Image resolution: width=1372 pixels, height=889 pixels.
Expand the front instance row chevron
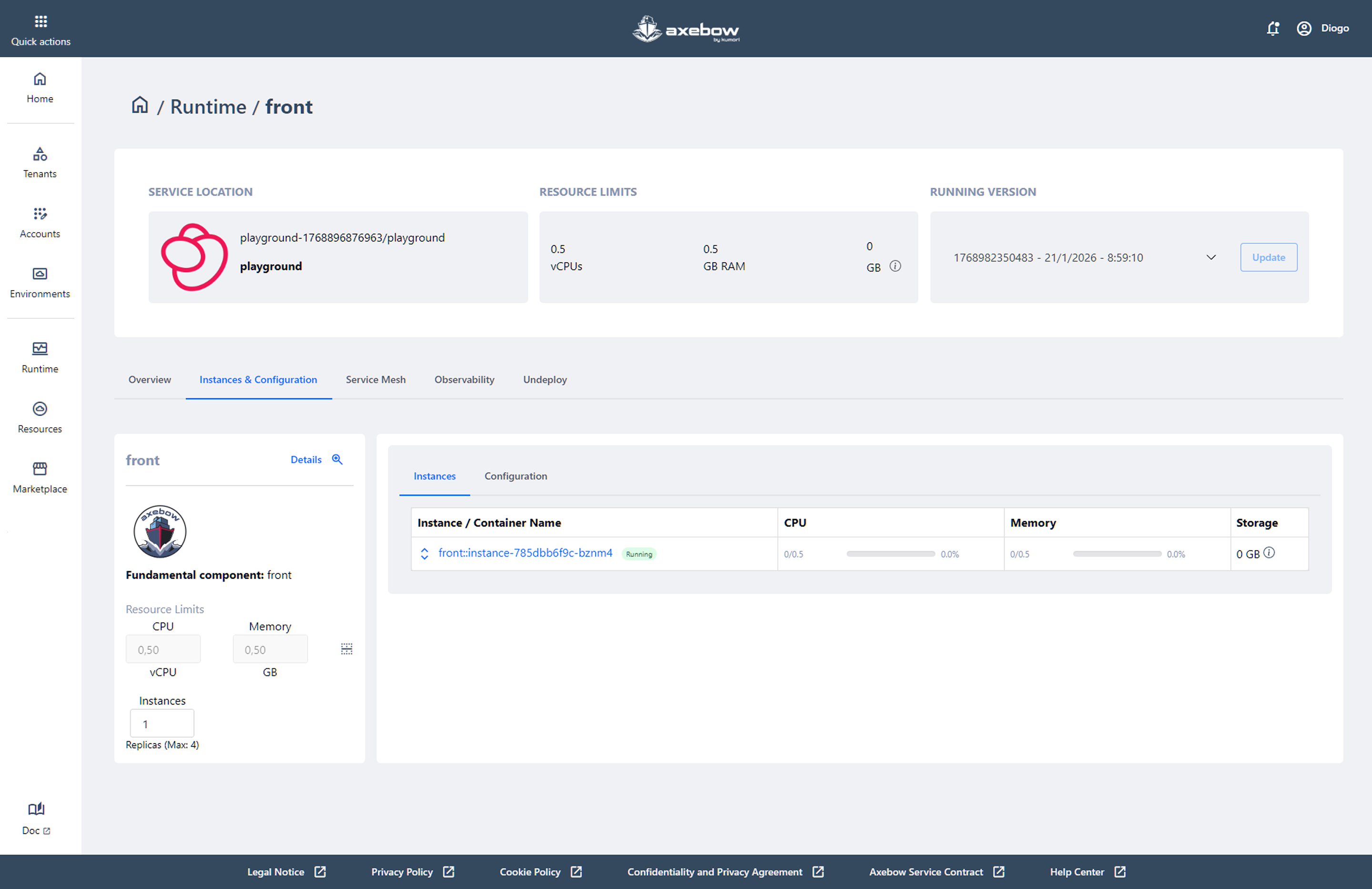[424, 554]
